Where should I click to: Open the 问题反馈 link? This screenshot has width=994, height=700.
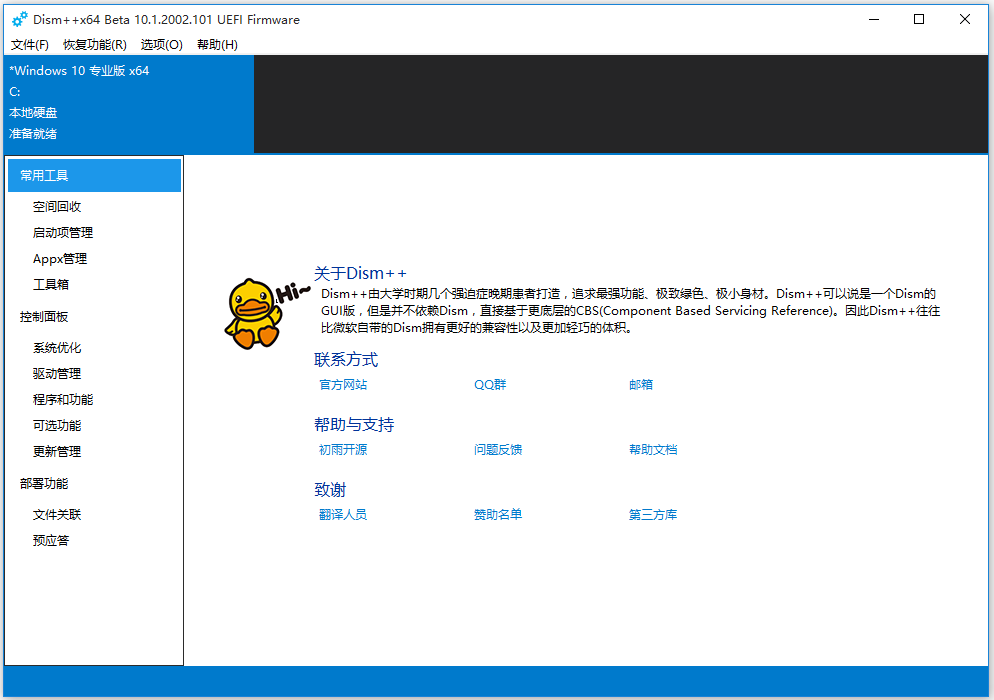497,449
